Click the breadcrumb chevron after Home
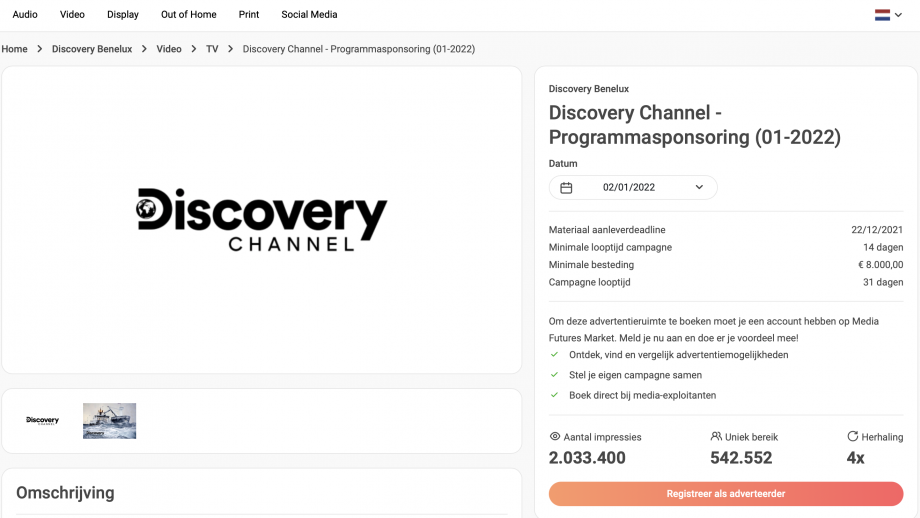Viewport: 920px width, 518px height. [x=39, y=49]
